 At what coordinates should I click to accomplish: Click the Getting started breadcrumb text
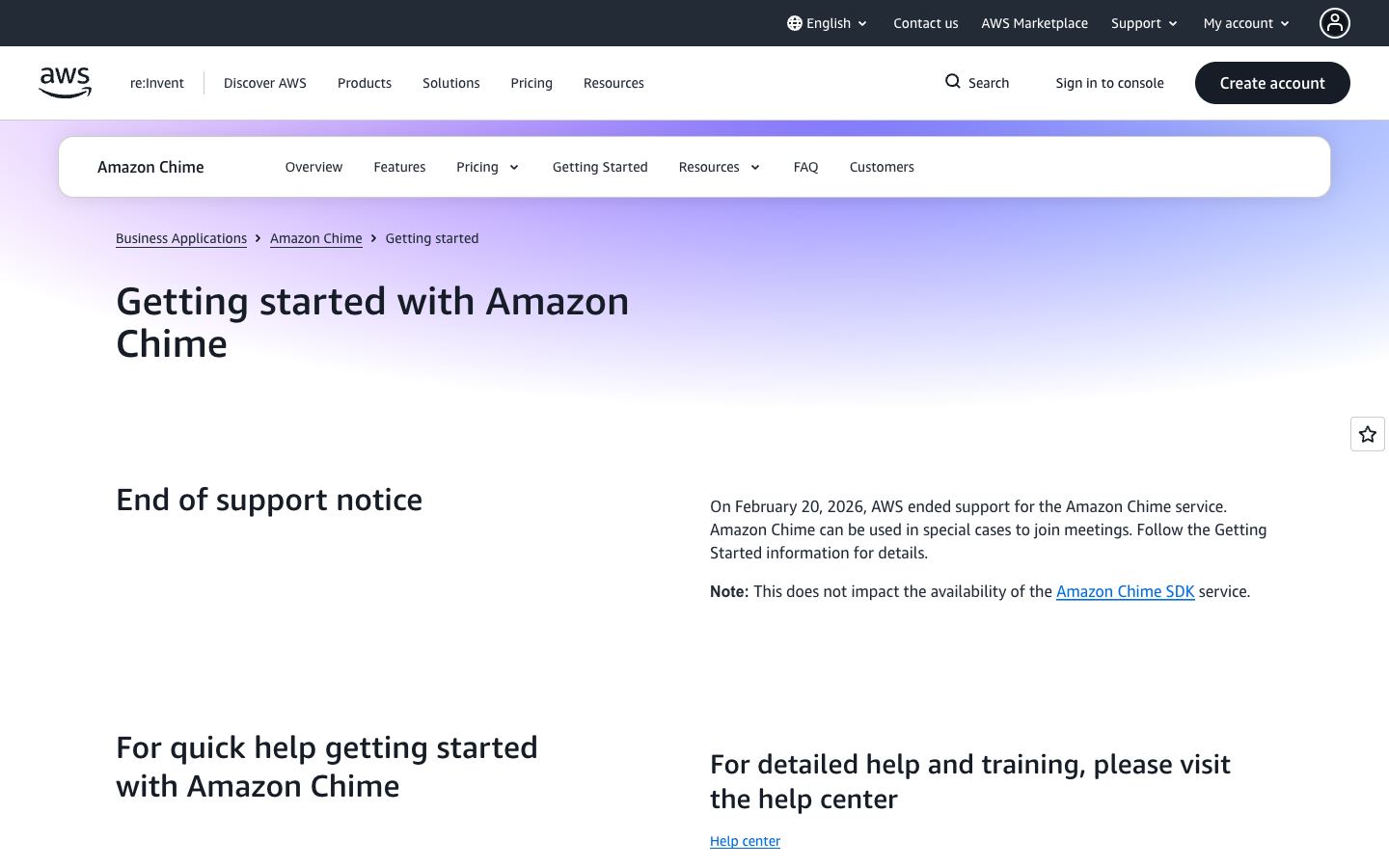pos(432,238)
